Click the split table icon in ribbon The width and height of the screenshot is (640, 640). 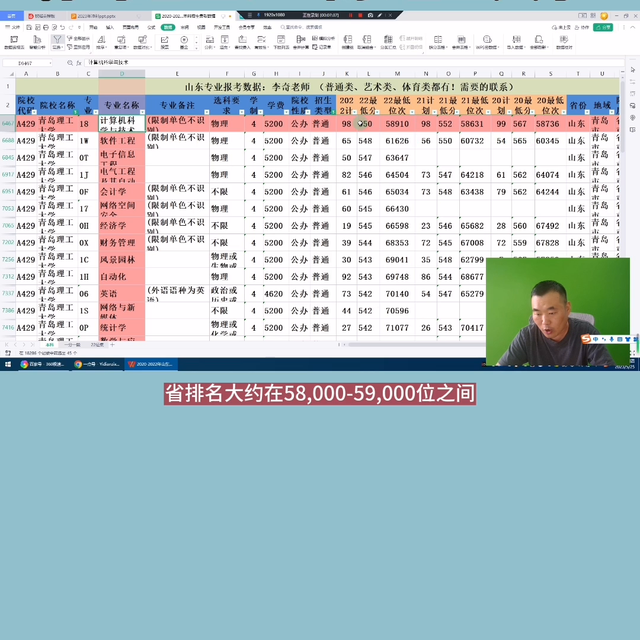pyautogui.click(x=438, y=40)
